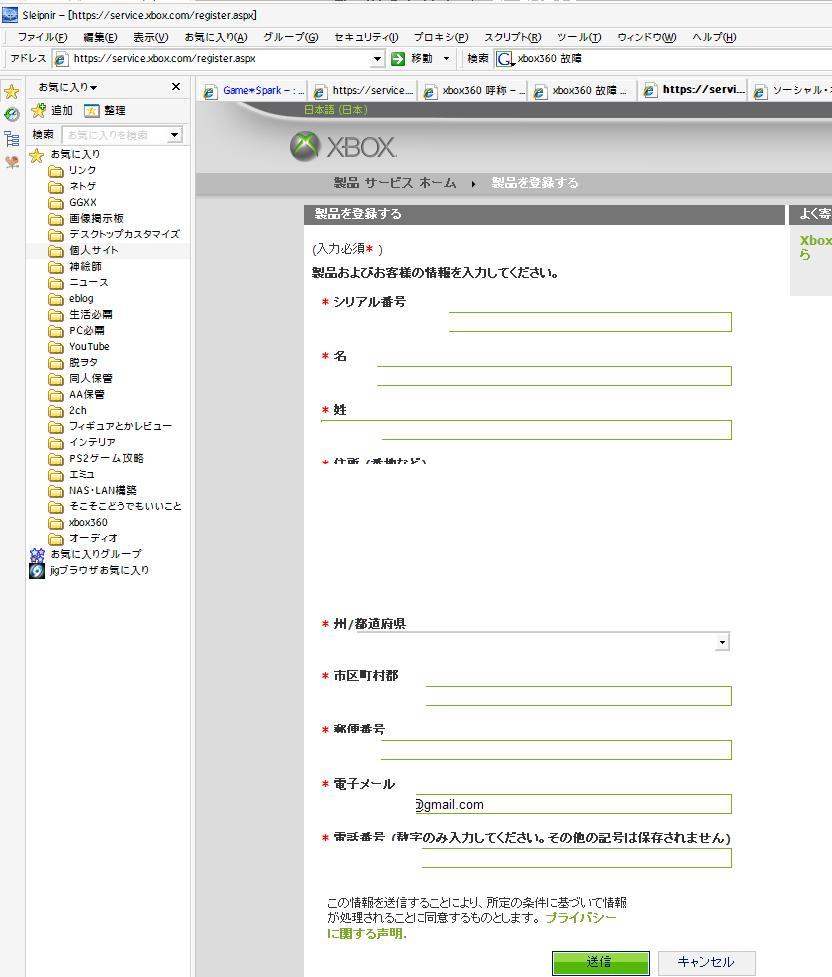
Task: Open the リンク favorites folder
Action: (82, 170)
